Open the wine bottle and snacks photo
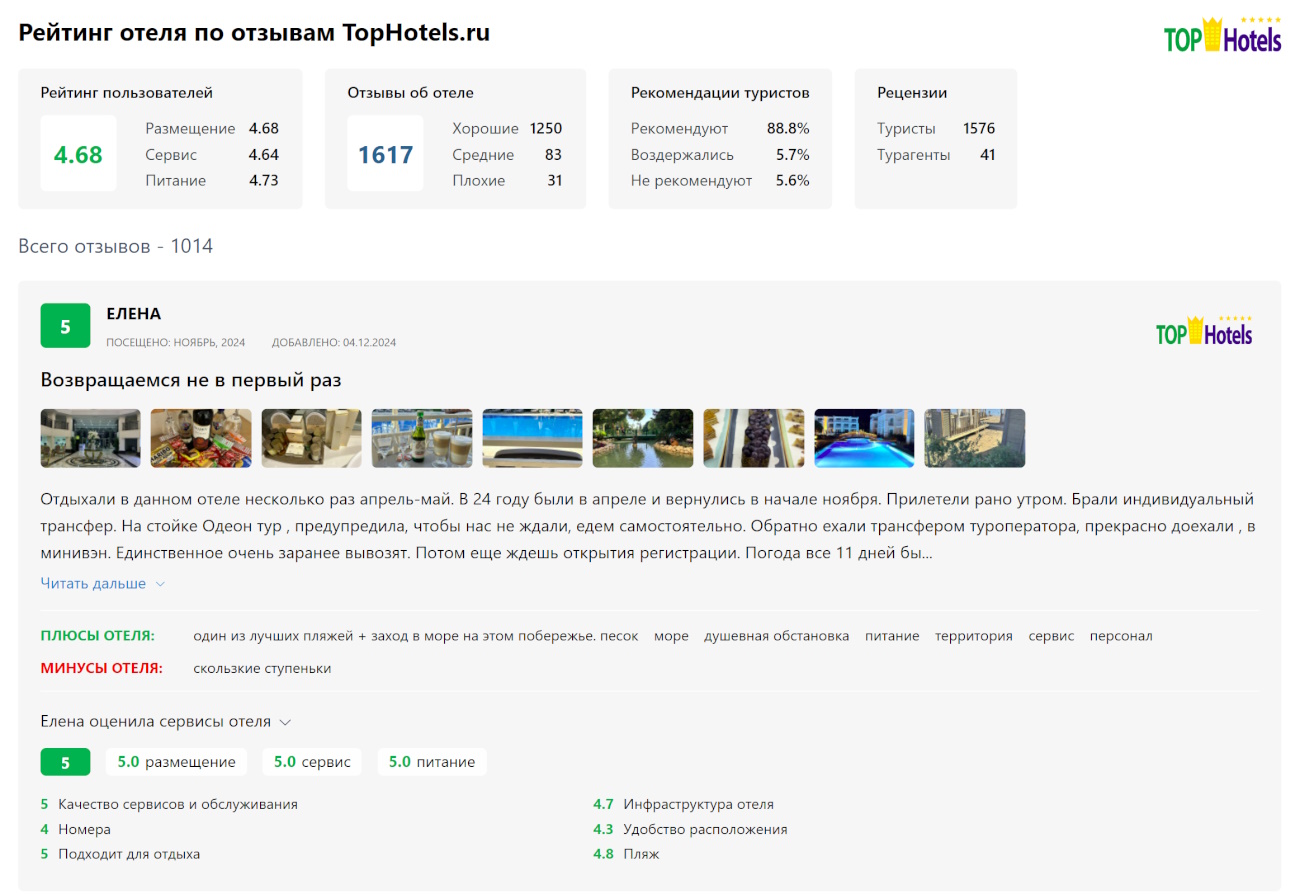This screenshot has height=894, width=1300. tap(201, 438)
